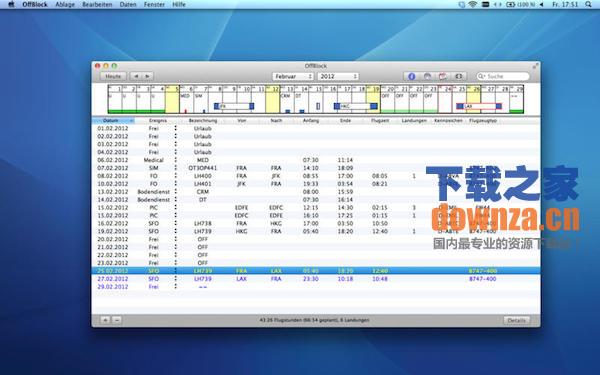Click the plus button to add entry
This screenshot has width=600, height=375.
coord(105,320)
